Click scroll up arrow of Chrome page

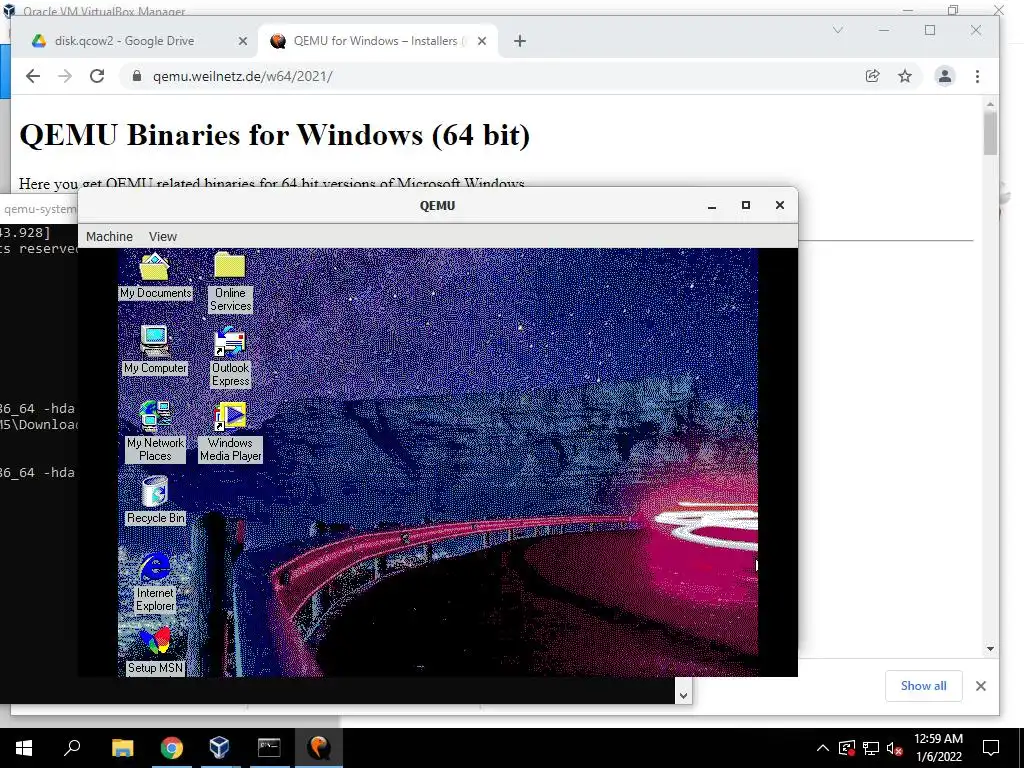click(x=991, y=104)
